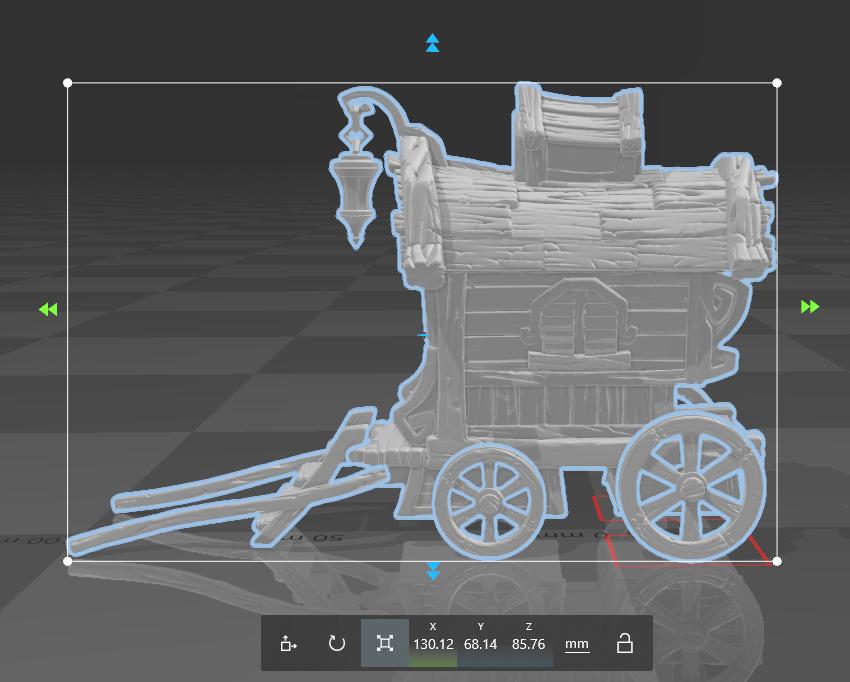Screen dimensions: 850x682
Task: Click the Z dimension field showing 85.76
Action: tap(528, 644)
